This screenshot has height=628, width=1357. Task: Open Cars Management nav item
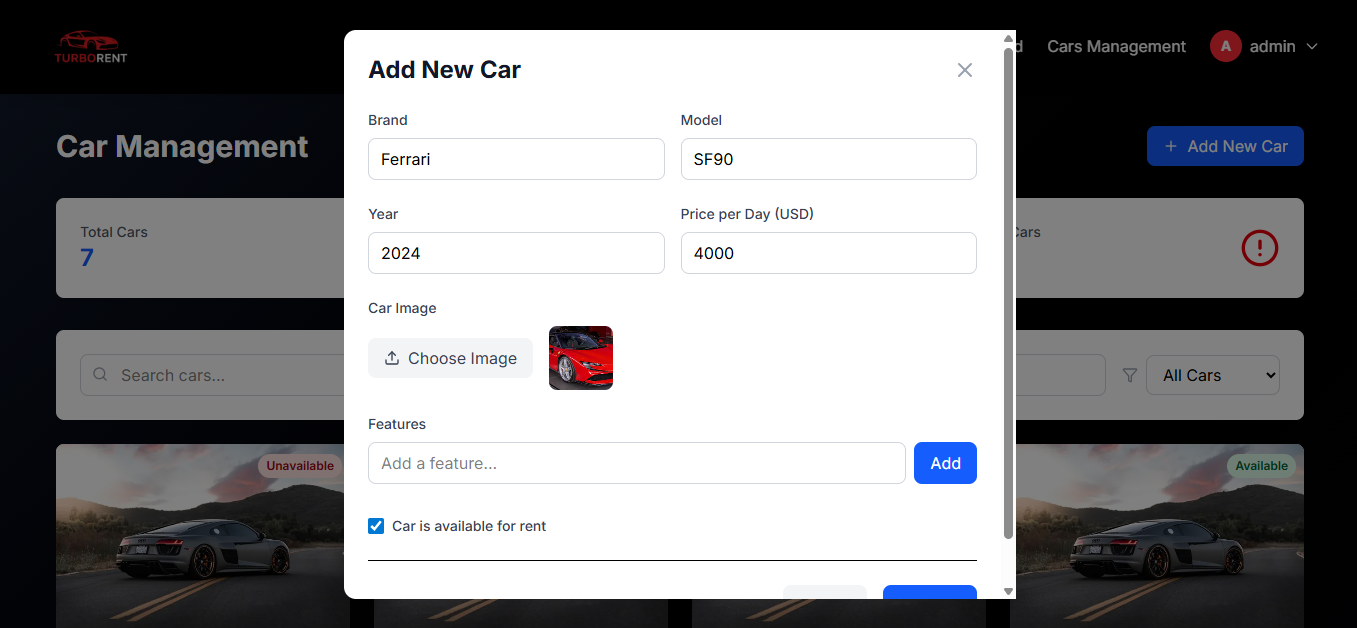[1116, 47]
